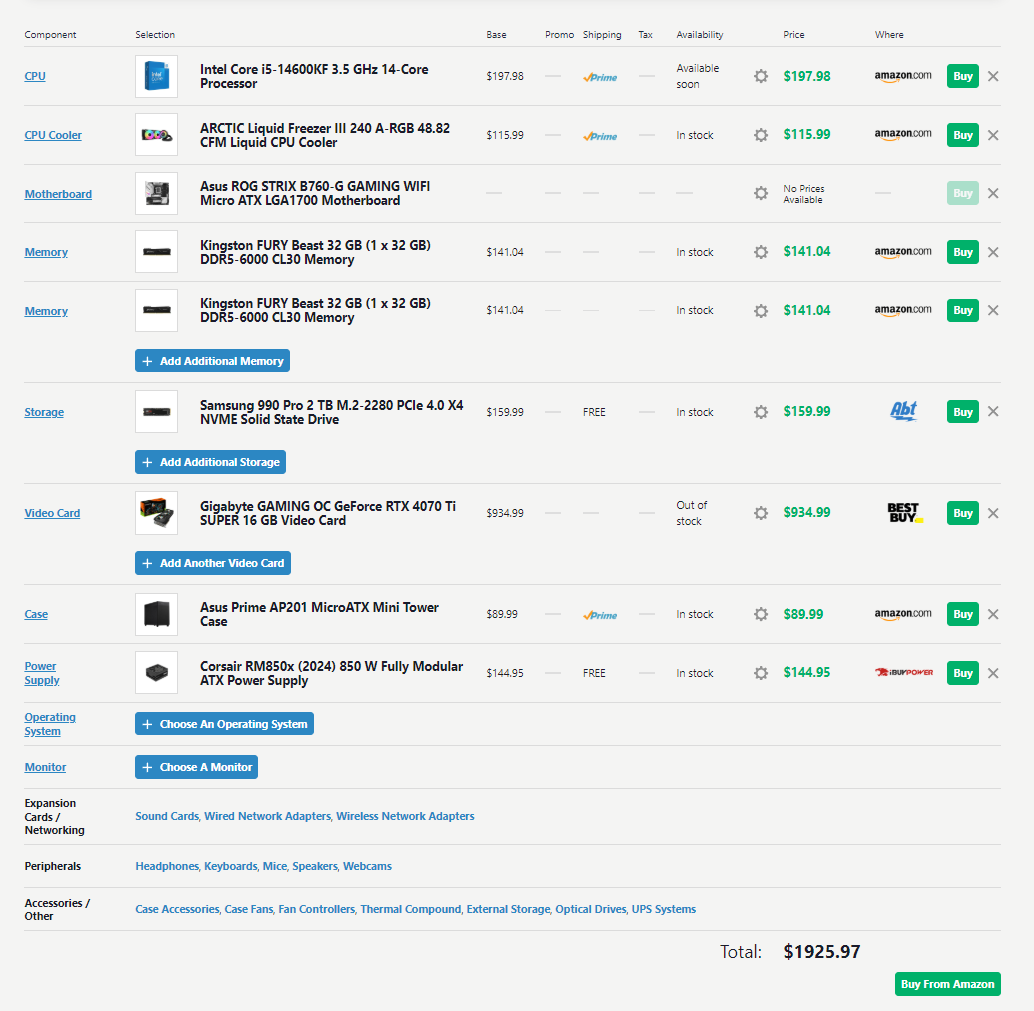Click the ARCTIC Liquid Freezer thumbnail
The image size is (1034, 1011).
tap(156, 135)
